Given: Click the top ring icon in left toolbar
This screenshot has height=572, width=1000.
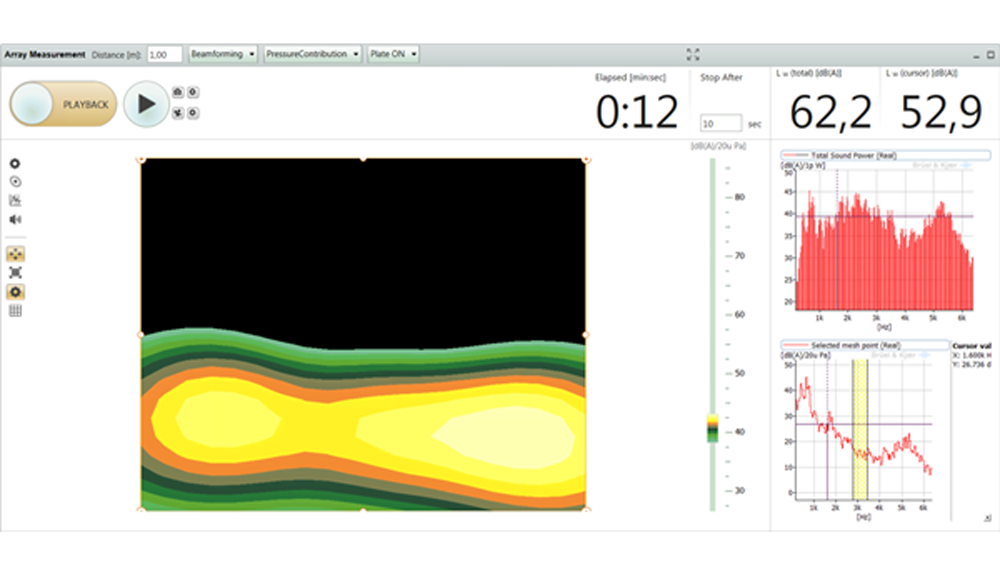Looking at the screenshot, I should tap(15, 163).
